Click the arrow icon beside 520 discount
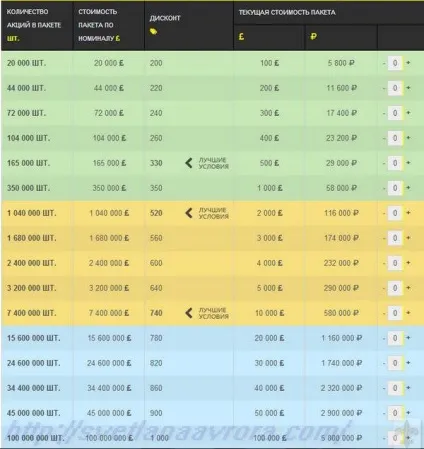 tap(189, 213)
